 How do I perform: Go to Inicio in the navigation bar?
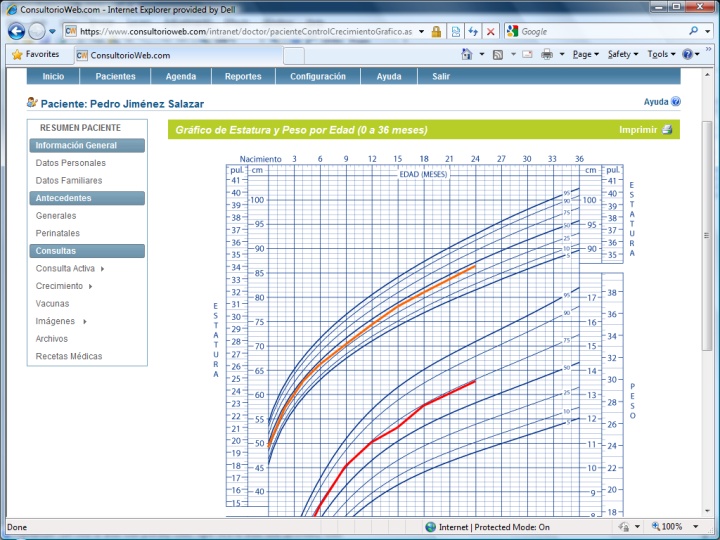click(x=53, y=76)
